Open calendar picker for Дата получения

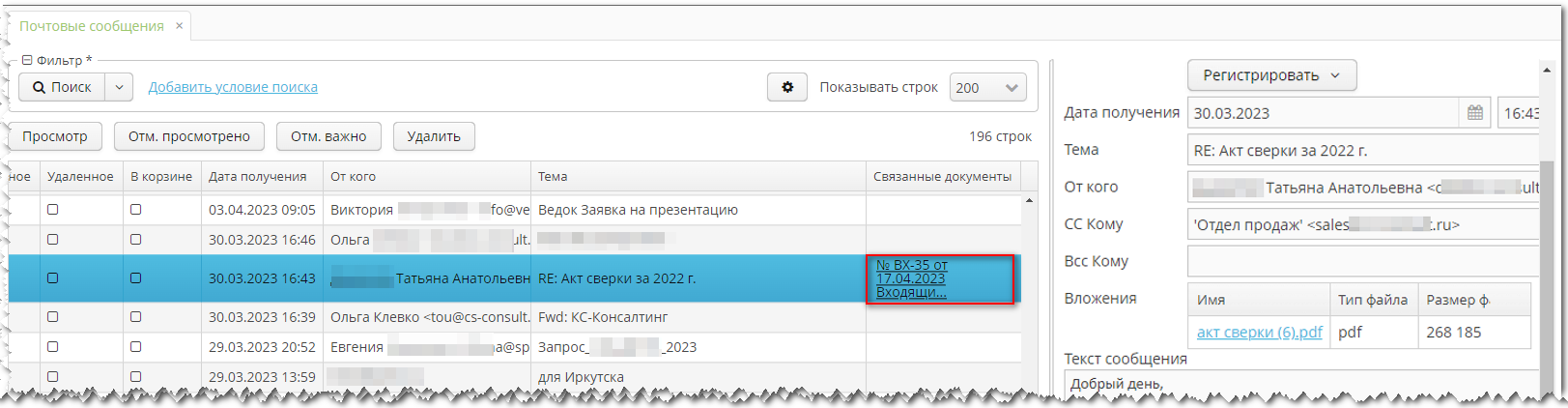1474,113
